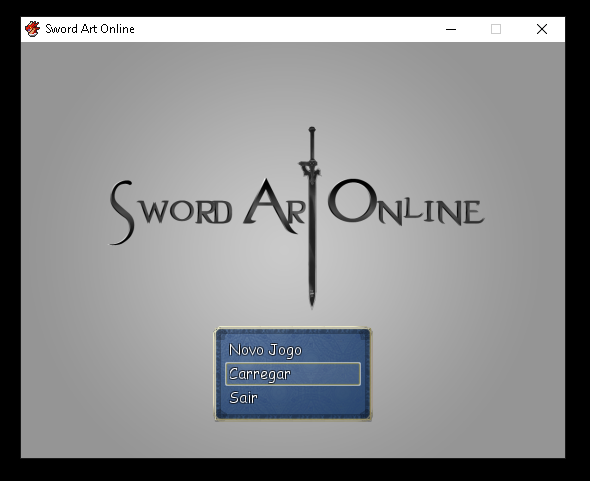Click the game icon in the title bar

[32, 29]
